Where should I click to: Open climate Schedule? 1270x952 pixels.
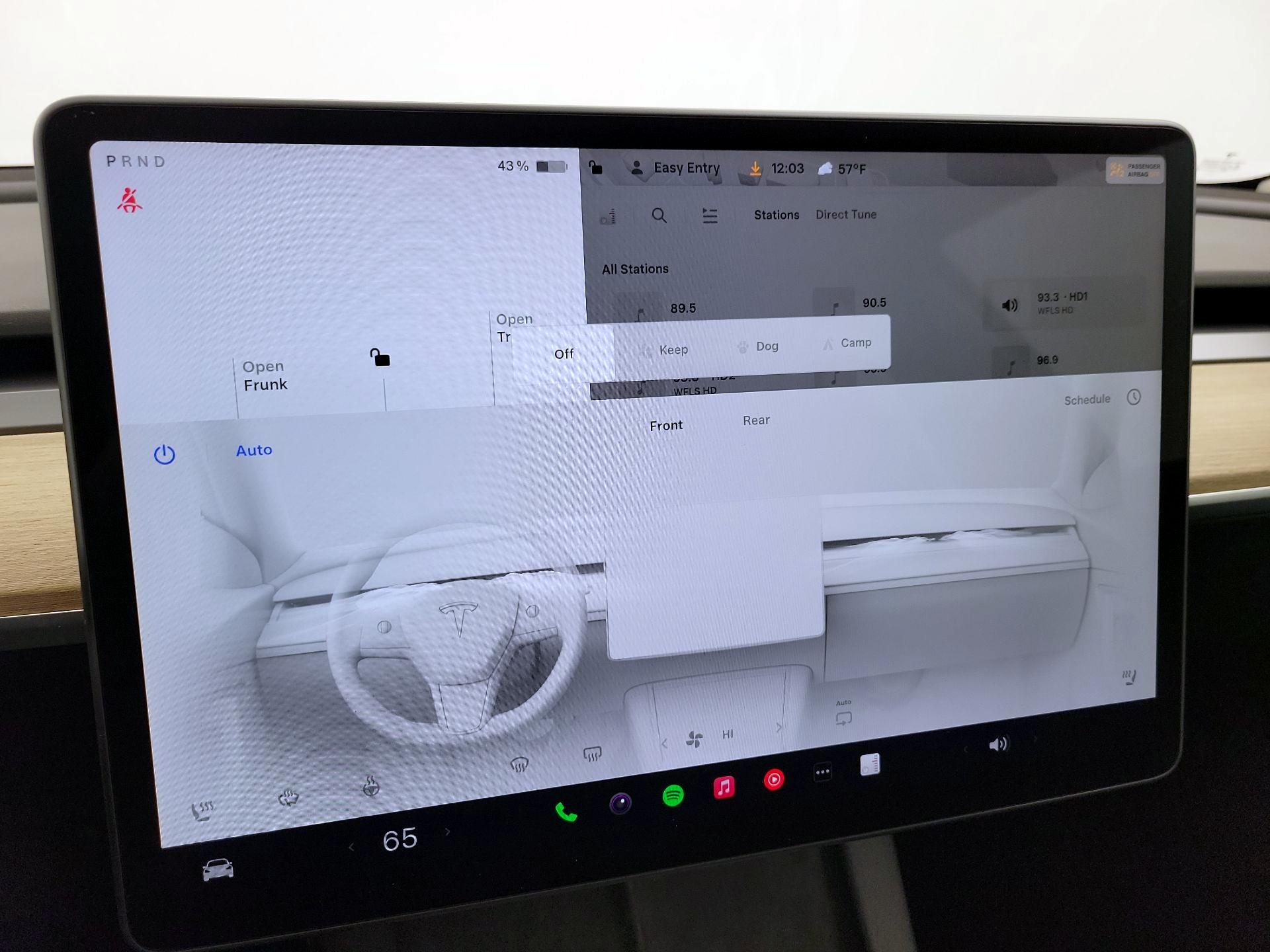1087,400
